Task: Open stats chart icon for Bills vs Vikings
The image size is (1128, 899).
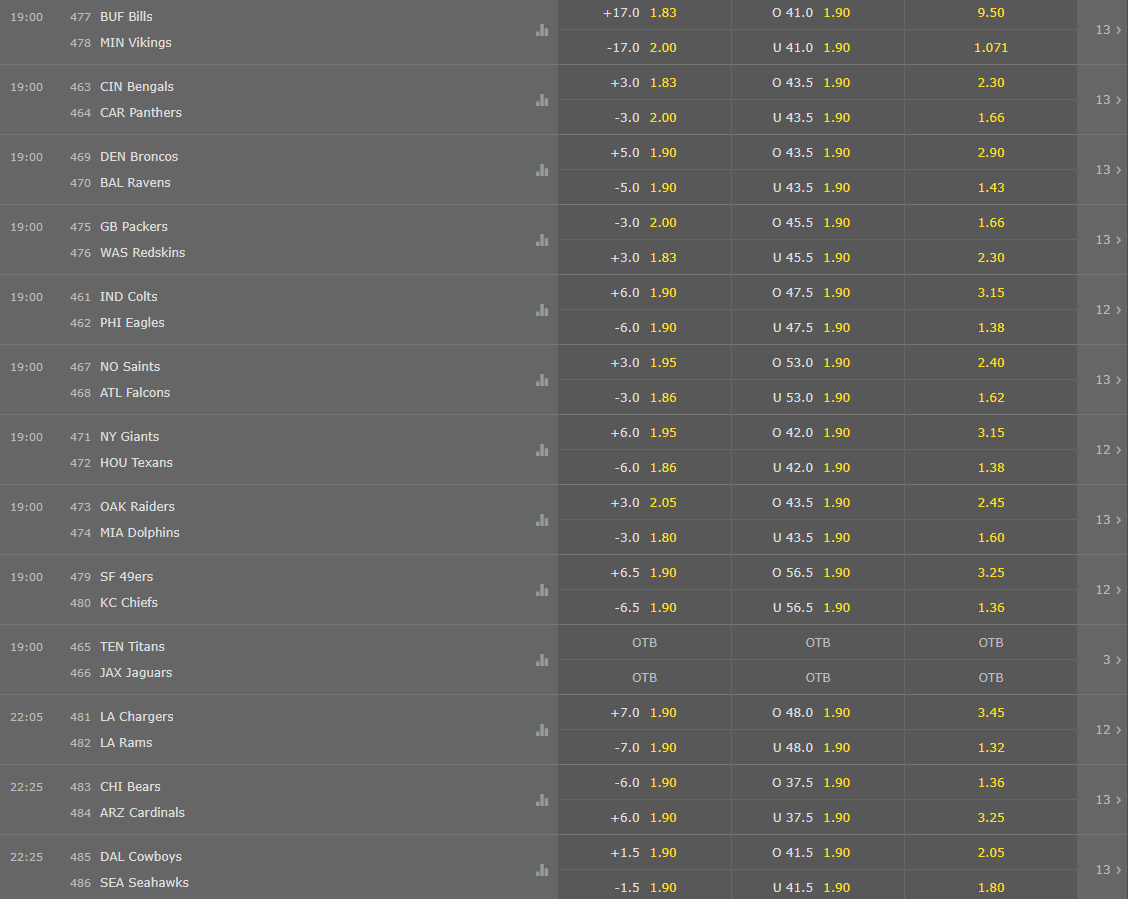Action: [542, 30]
